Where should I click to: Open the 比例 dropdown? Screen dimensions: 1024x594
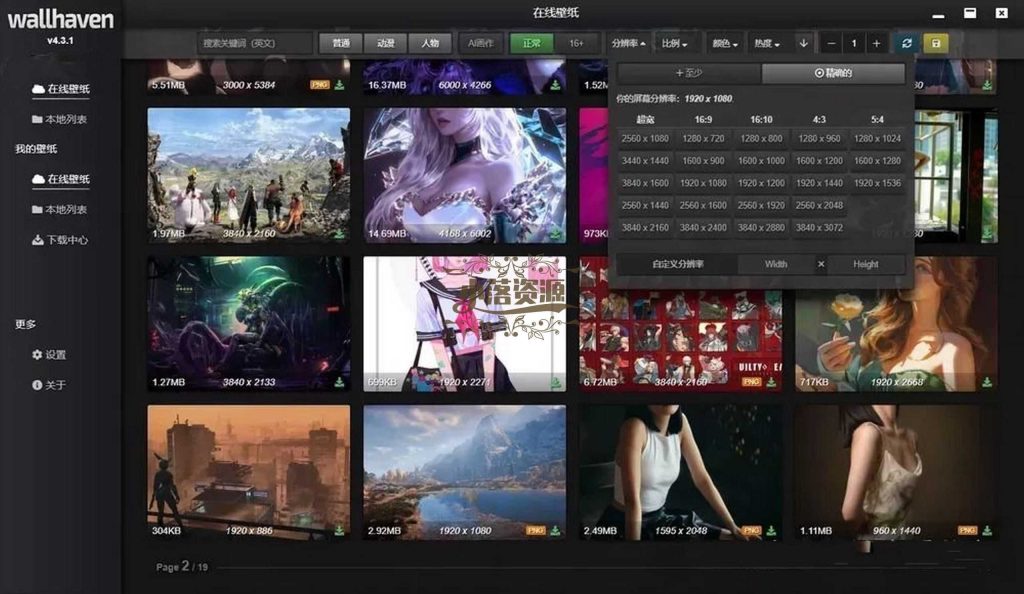pos(675,44)
